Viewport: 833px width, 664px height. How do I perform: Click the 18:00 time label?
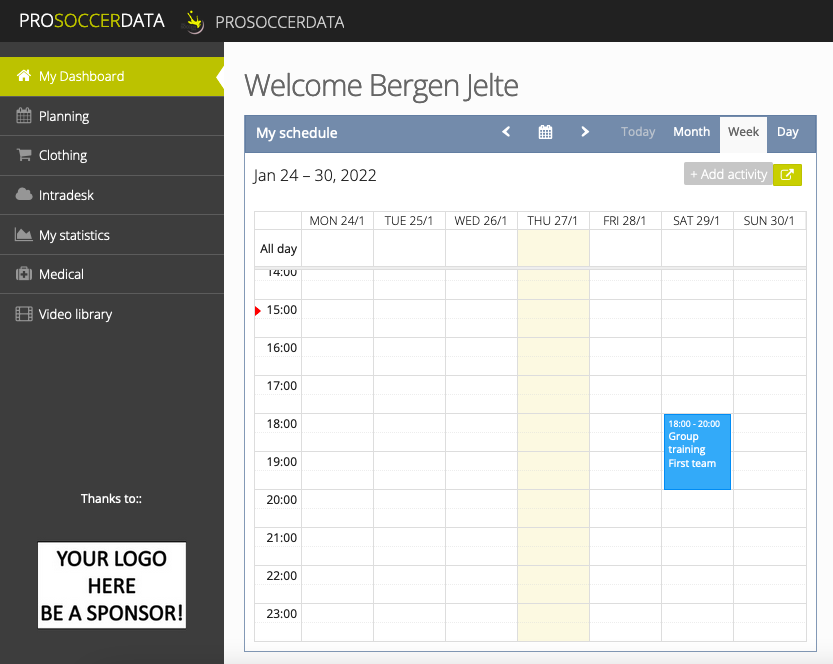tap(282, 424)
